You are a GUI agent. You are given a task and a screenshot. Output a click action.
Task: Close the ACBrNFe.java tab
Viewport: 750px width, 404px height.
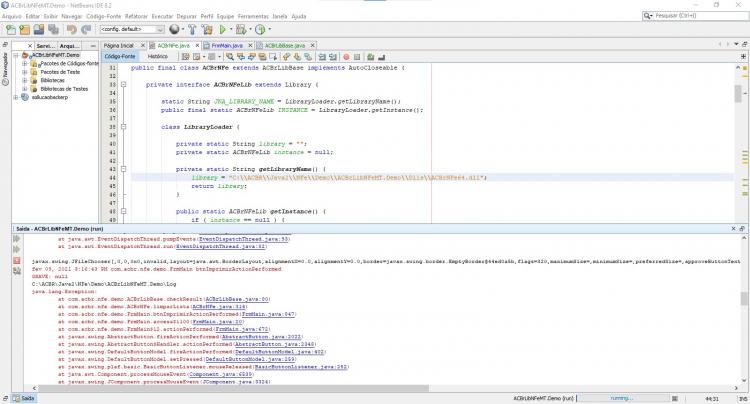click(x=197, y=45)
